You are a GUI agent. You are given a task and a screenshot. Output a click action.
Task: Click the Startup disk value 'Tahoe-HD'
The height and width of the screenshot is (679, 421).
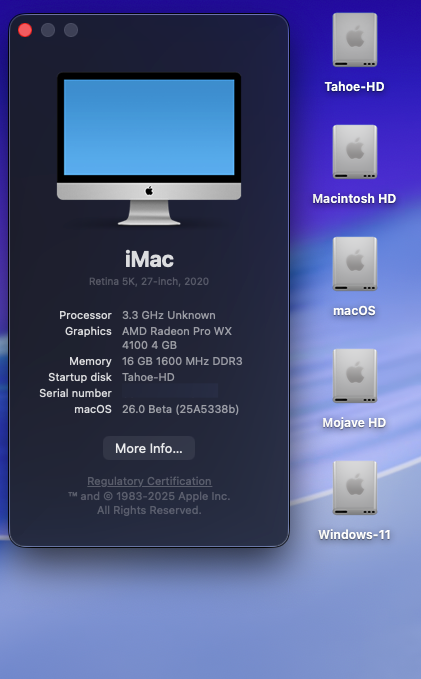coord(148,377)
